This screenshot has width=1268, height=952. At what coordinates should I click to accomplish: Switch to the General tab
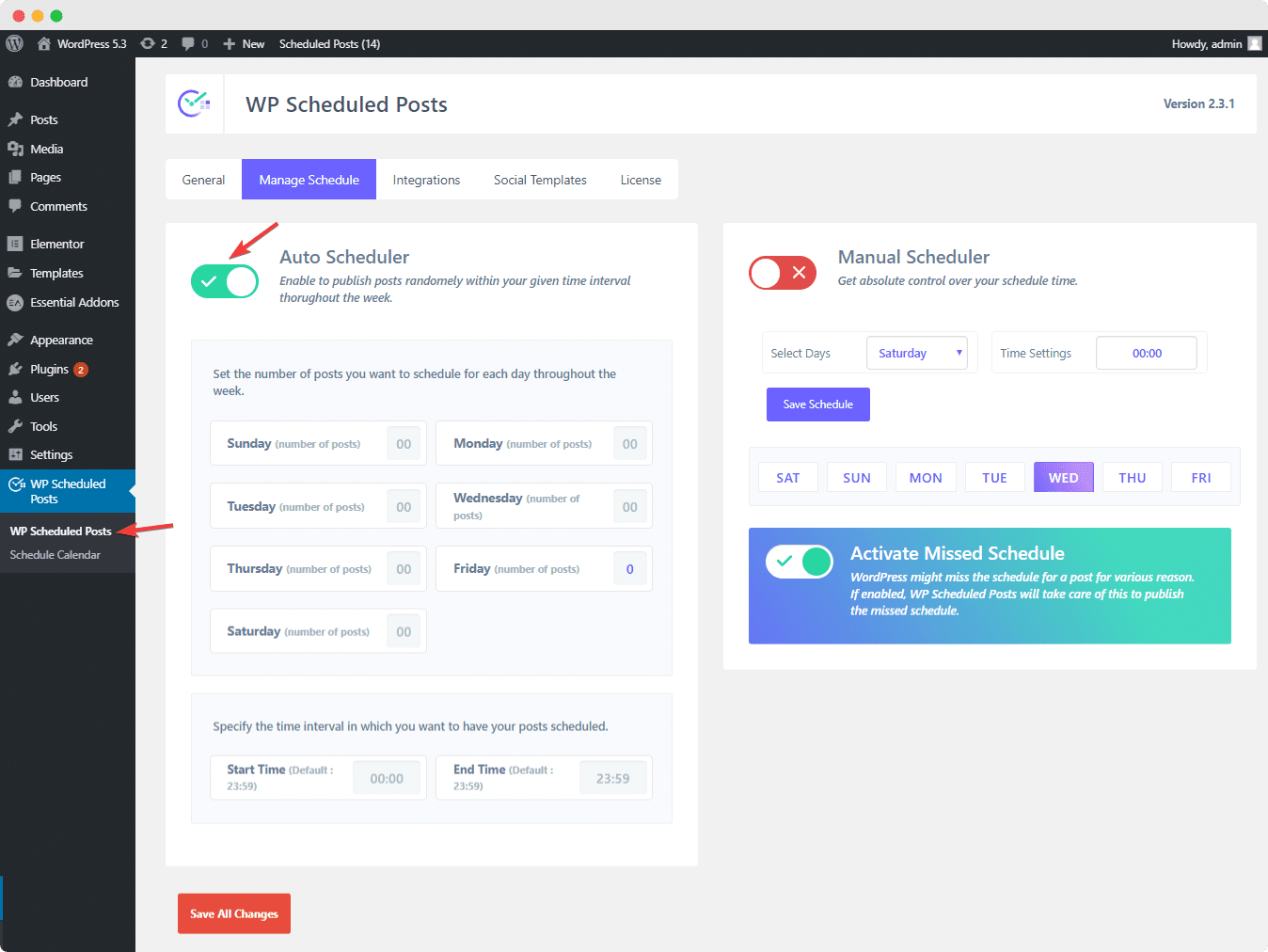203,180
